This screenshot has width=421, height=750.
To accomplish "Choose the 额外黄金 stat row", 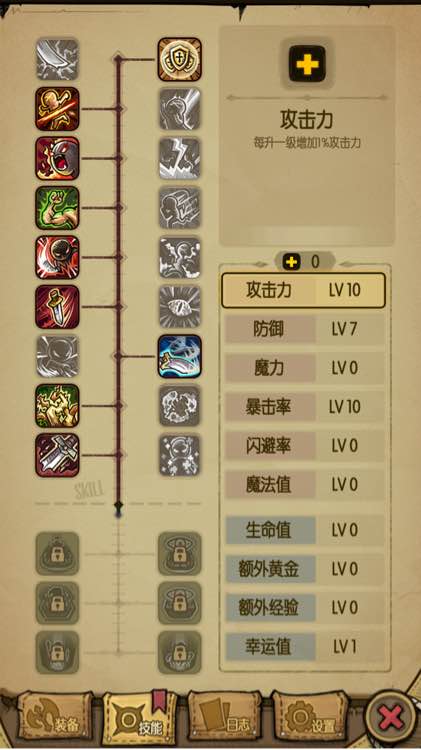I will click(x=305, y=569).
